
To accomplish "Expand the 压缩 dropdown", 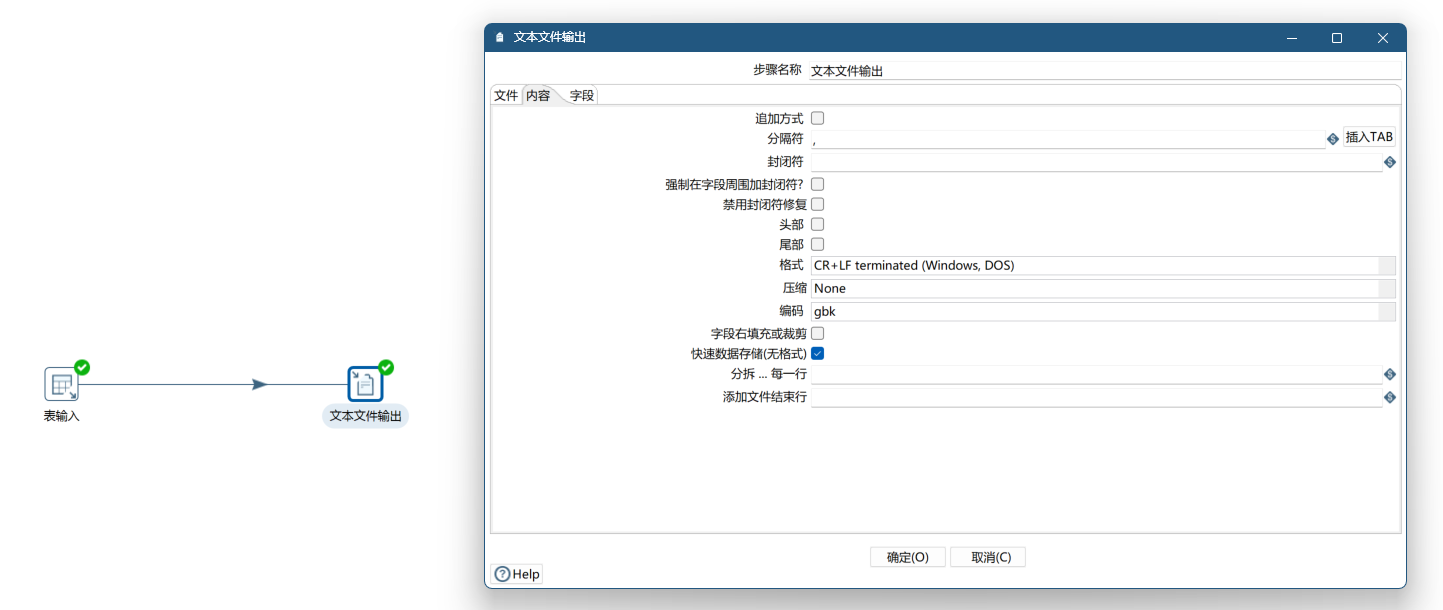I will 1386,289.
